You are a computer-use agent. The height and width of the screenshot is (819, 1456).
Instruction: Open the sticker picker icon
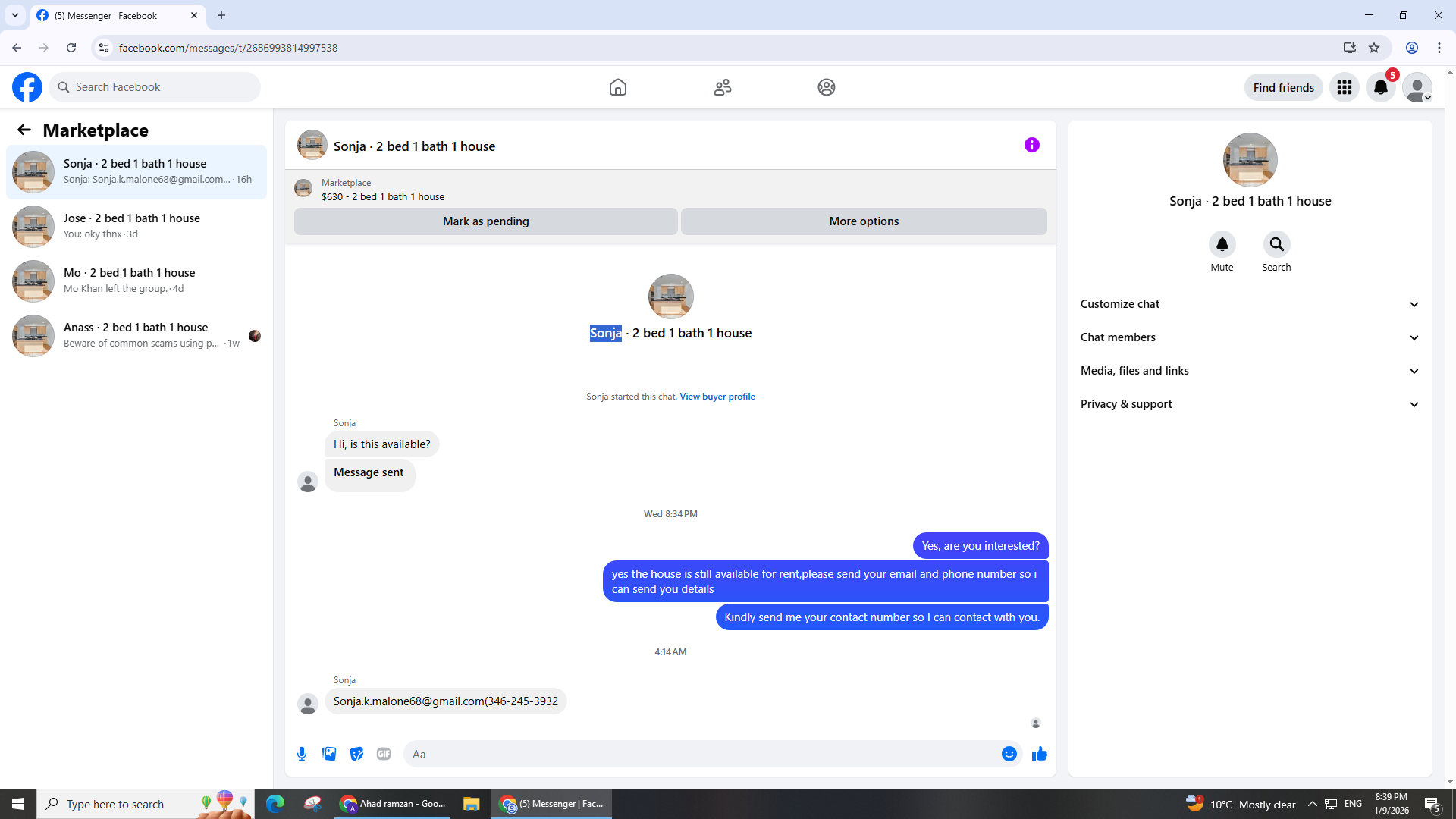point(356,754)
